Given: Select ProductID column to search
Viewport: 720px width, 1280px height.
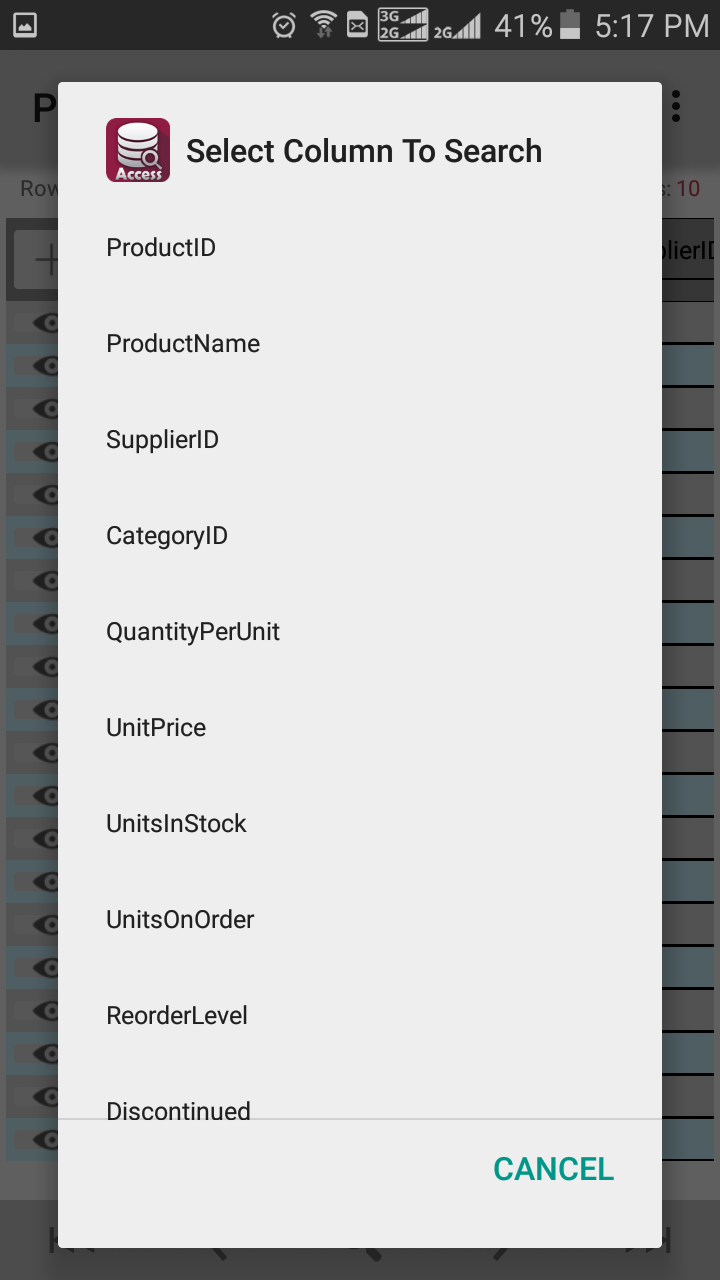Looking at the screenshot, I should [x=161, y=247].
